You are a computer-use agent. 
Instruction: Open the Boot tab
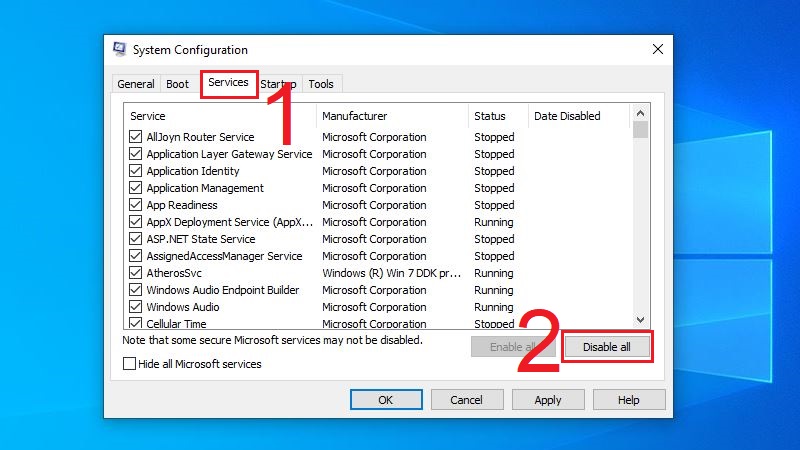(x=177, y=84)
